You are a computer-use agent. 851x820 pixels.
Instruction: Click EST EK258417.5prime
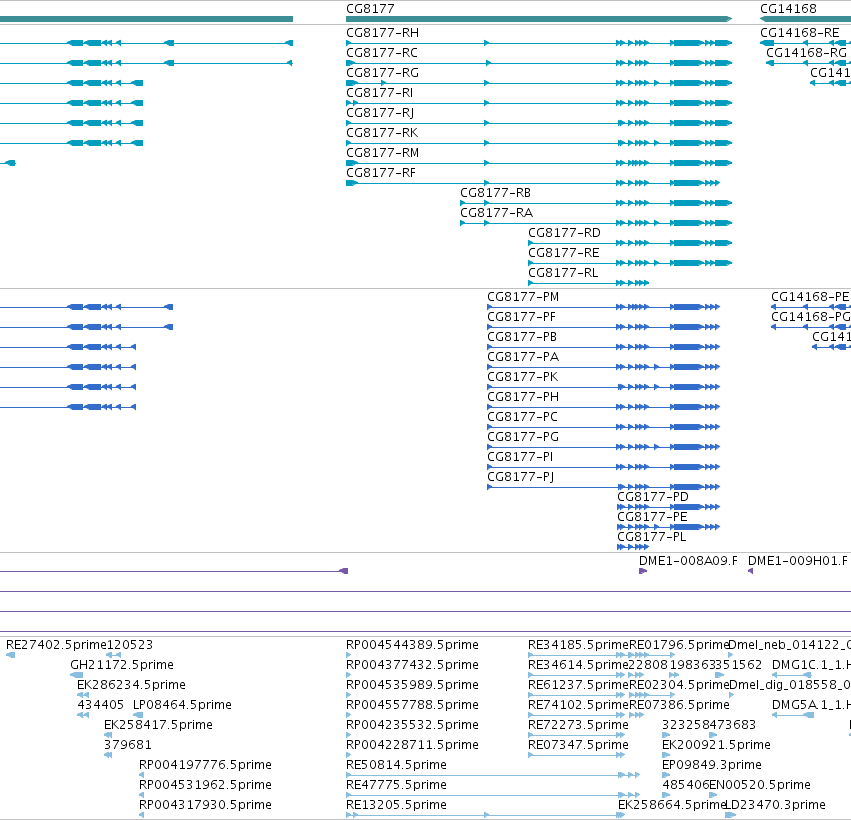pyautogui.click(x=158, y=726)
